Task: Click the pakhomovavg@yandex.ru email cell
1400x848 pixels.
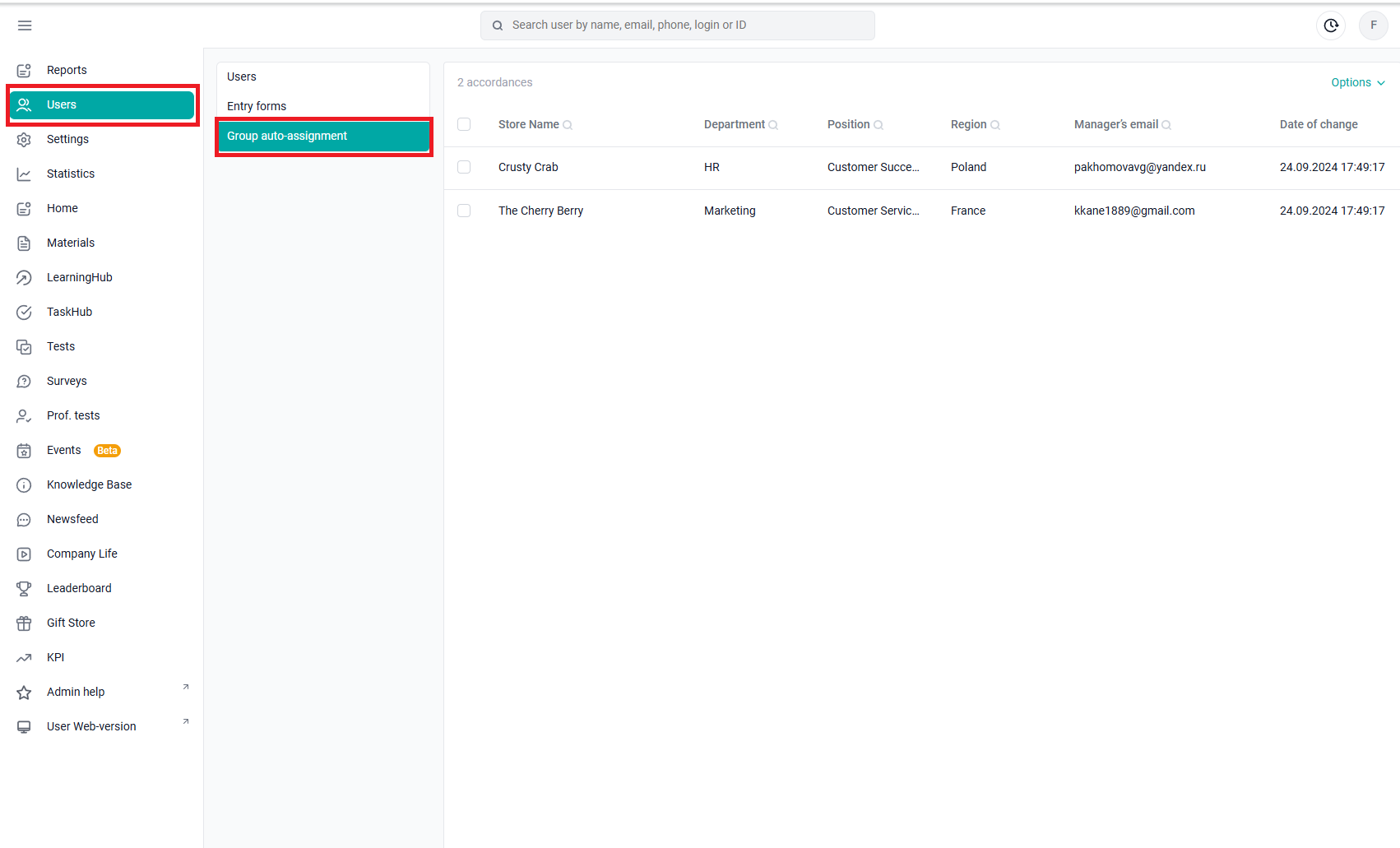Action: [1139, 167]
